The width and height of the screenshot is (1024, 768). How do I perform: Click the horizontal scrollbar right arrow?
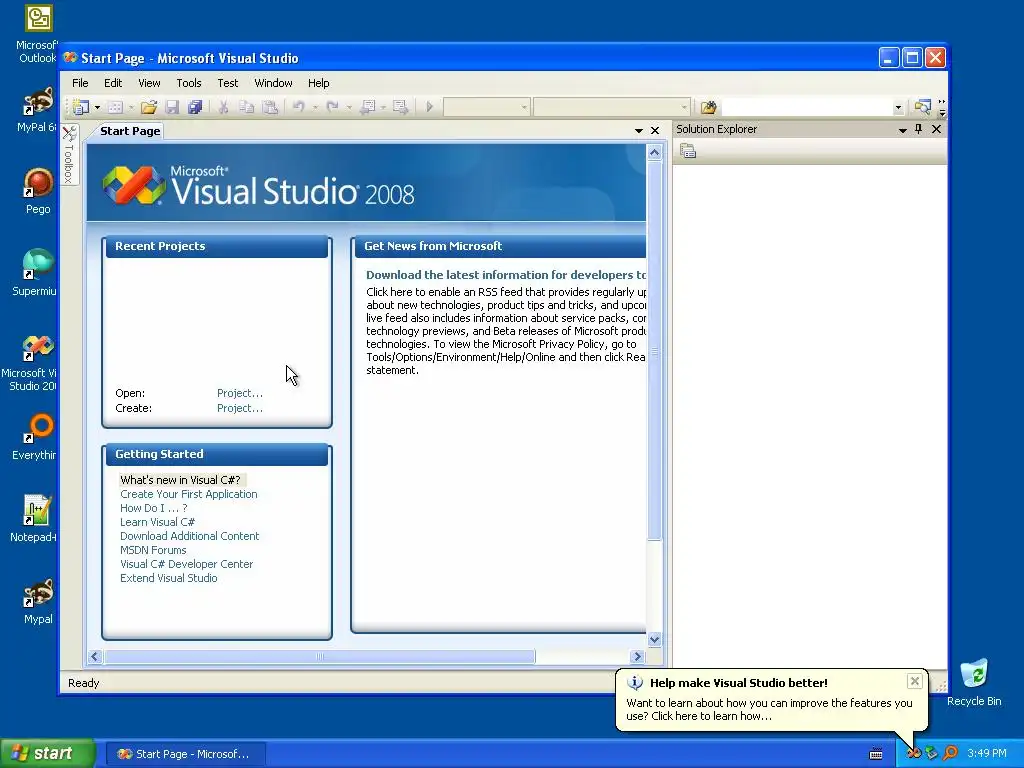point(637,656)
